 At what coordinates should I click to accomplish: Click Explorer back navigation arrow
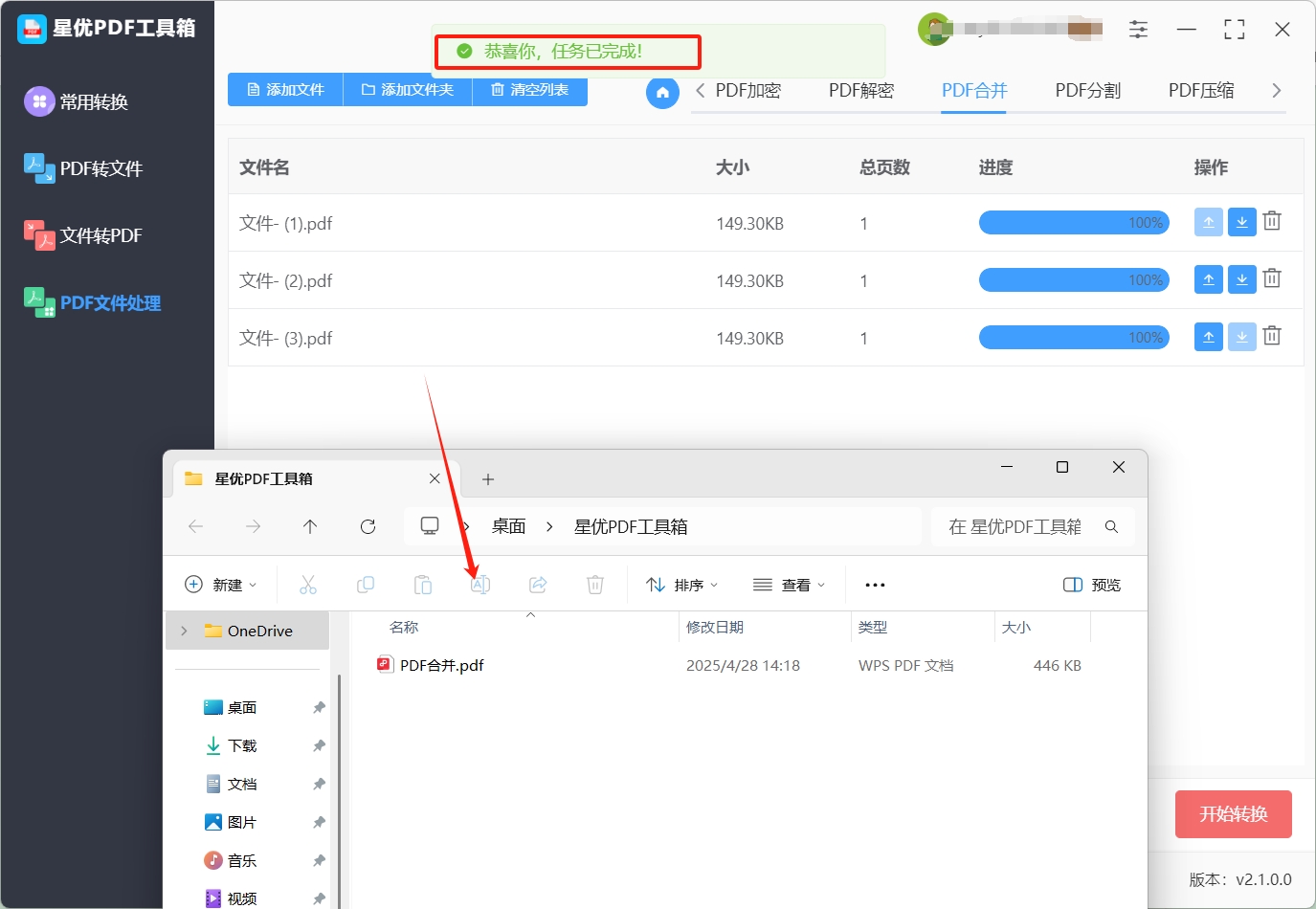[196, 526]
